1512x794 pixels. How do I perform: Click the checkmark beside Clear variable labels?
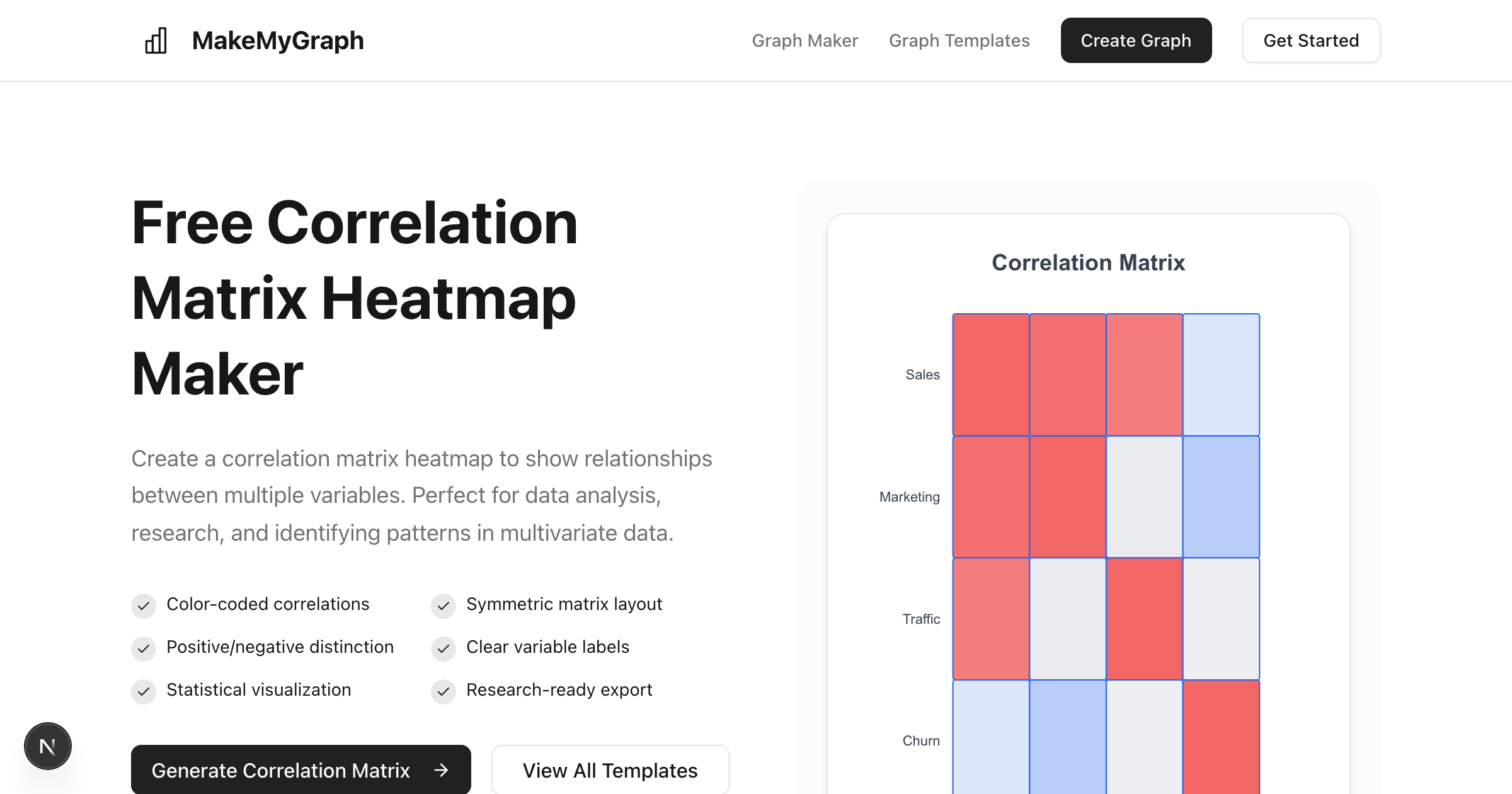tap(444, 648)
